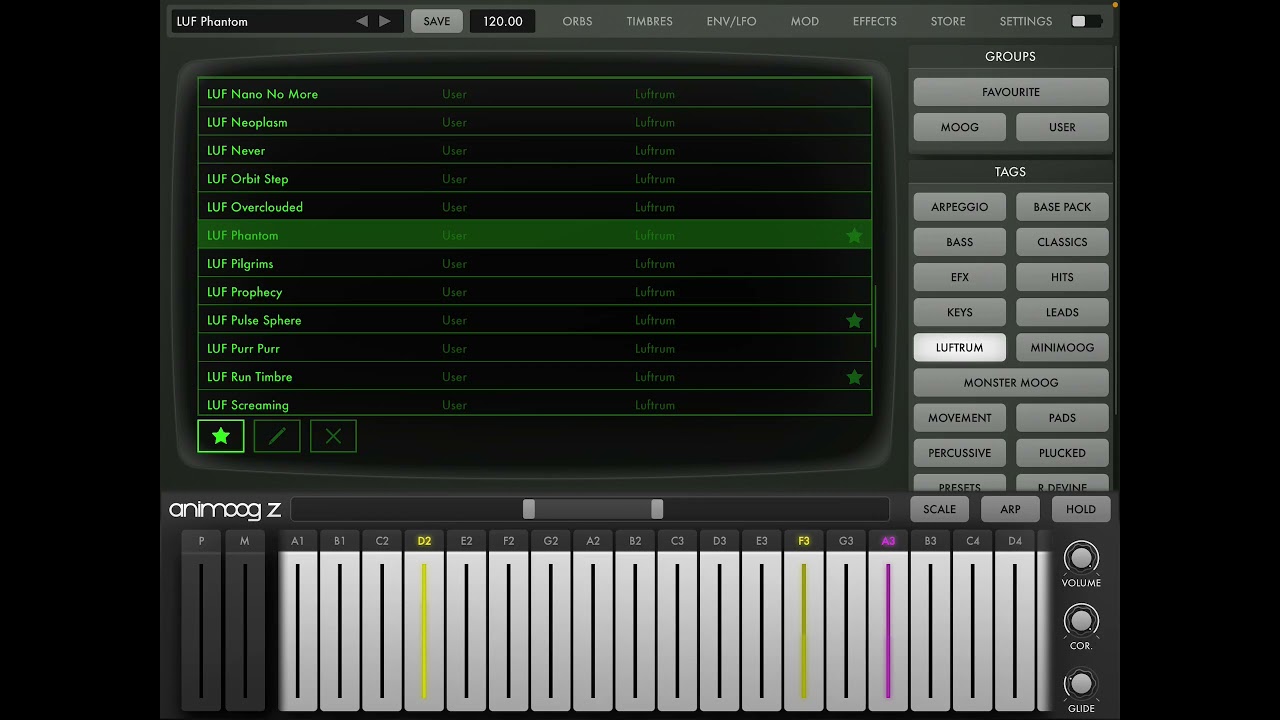Select preset LUF Prophecy

535,292
